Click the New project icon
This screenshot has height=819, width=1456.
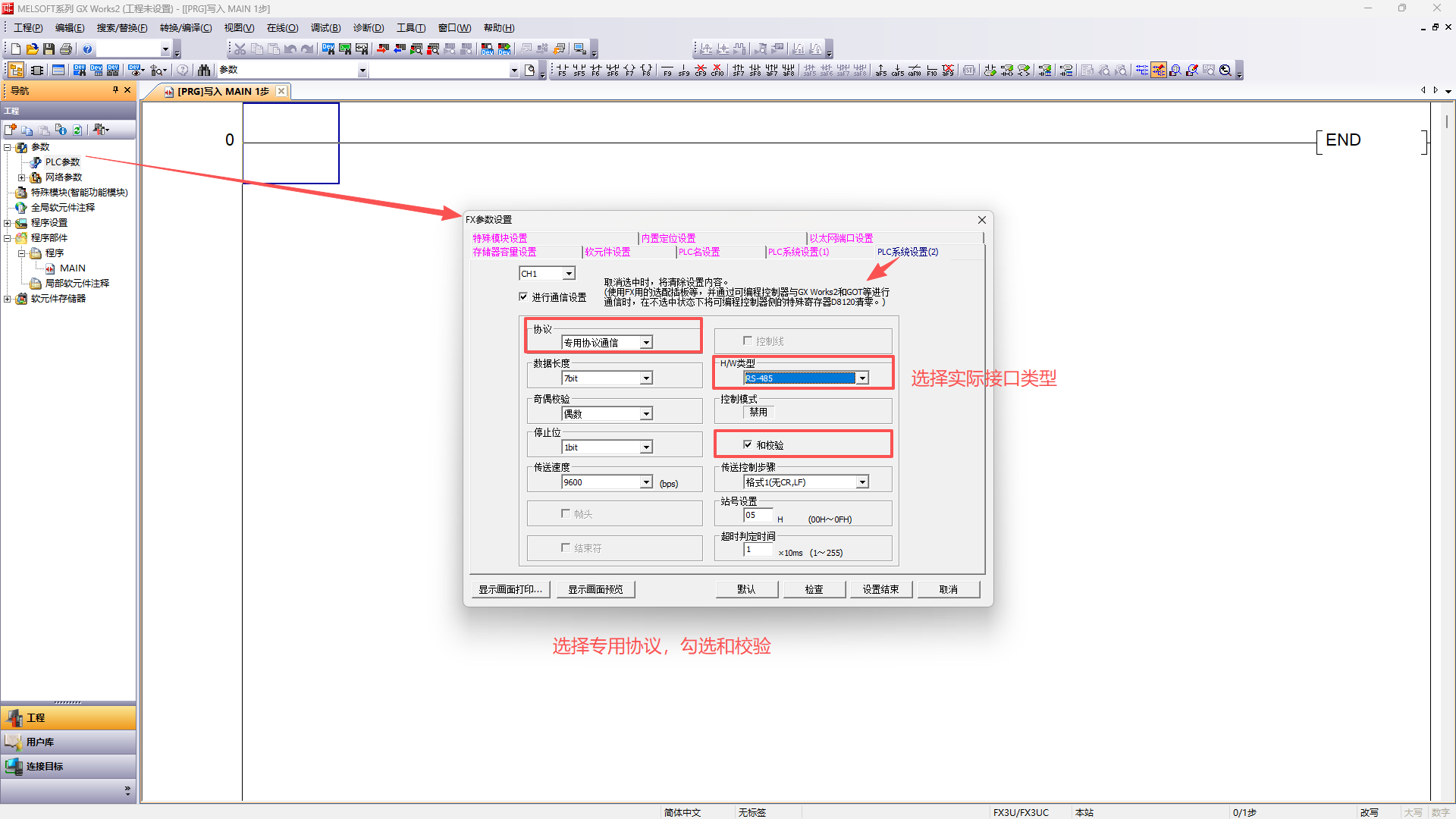15,49
